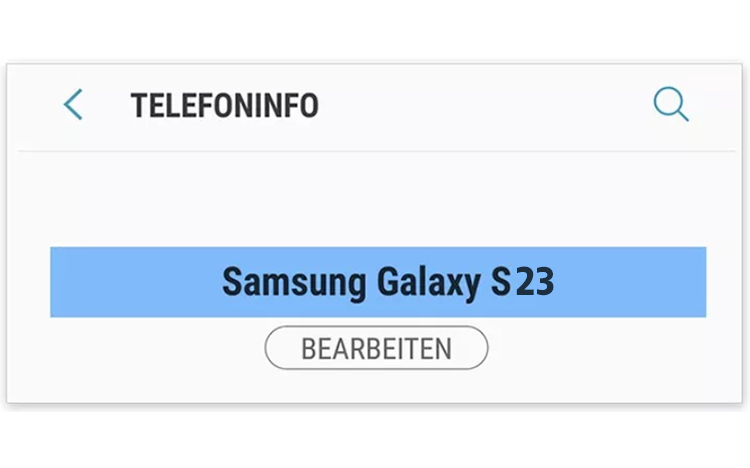Click the teal search magnifier
The image size is (750, 468).
coord(670,104)
